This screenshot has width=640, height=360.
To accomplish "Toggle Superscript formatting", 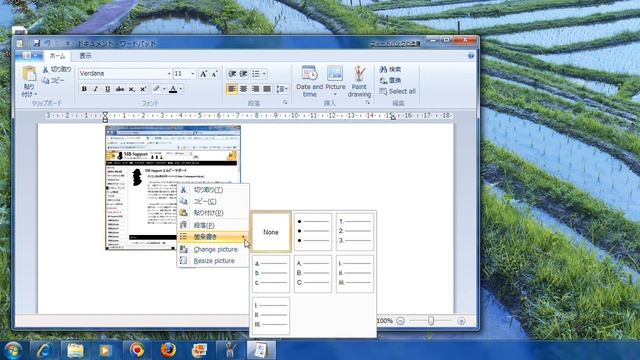I will click(143, 89).
